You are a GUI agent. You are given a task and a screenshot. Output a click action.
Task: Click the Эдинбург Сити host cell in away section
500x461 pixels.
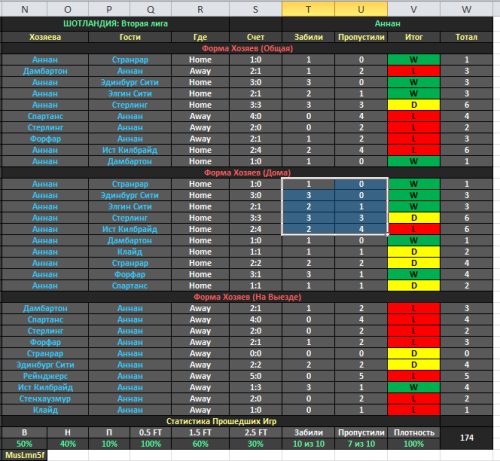tap(45, 365)
